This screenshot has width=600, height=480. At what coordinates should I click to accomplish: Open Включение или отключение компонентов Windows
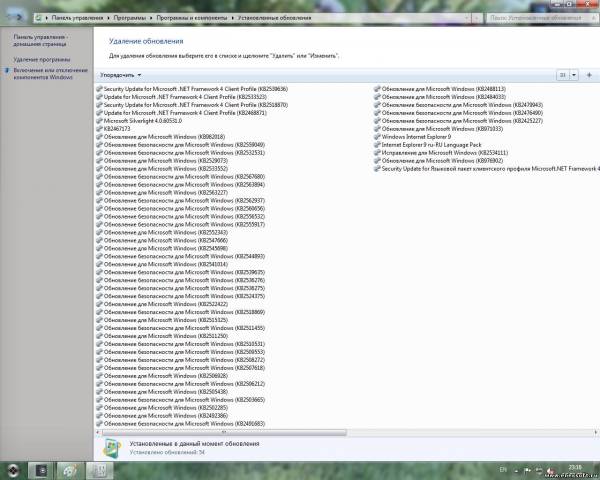click(51, 74)
